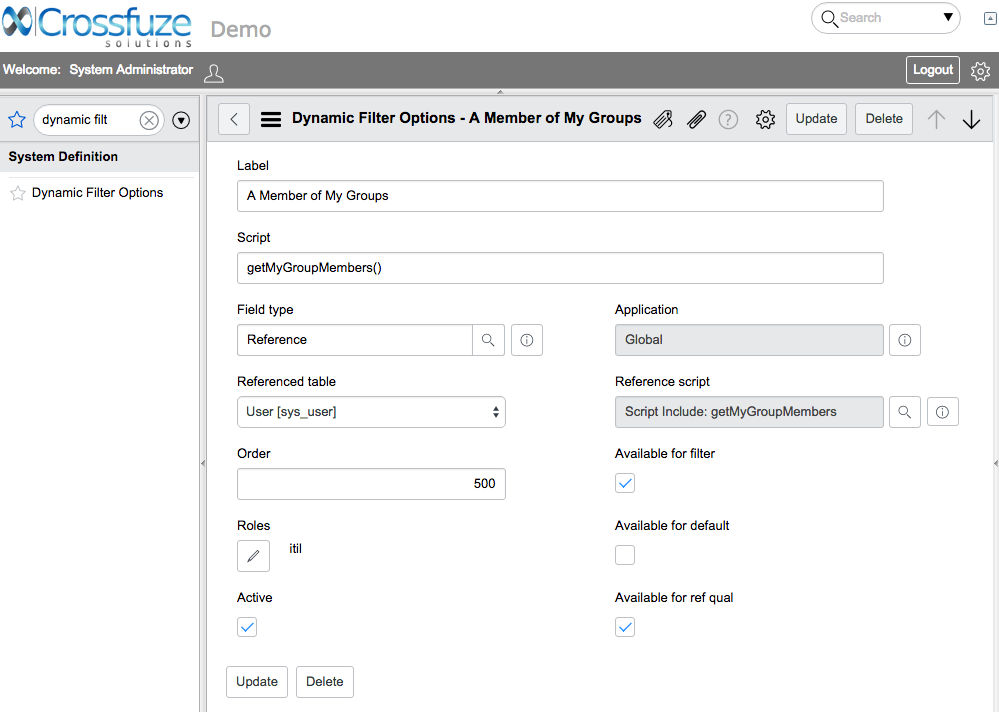Show Application reference info icon

click(904, 340)
